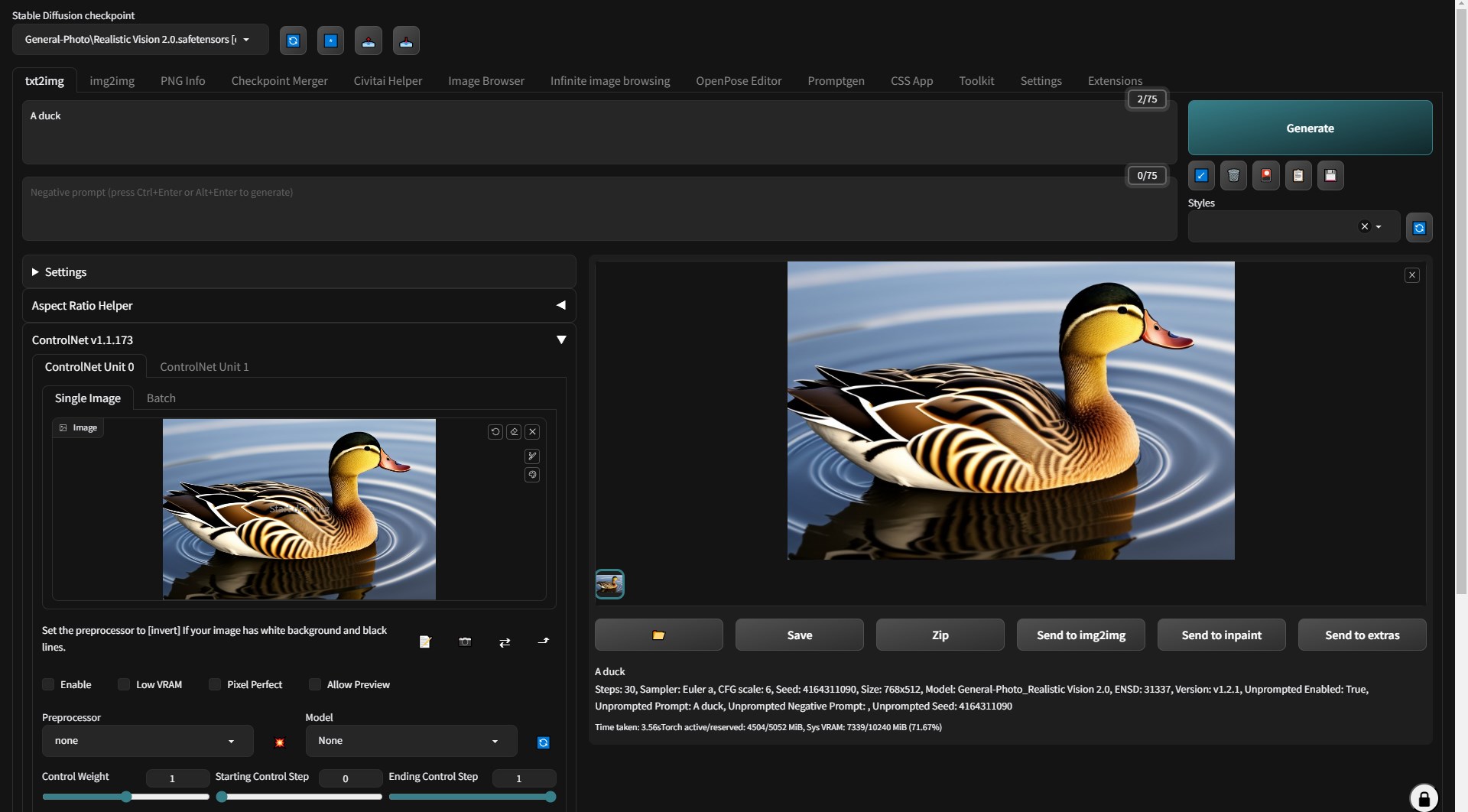Refresh the Stable Diffusion checkpoint list
This screenshot has width=1468, height=812.
293,41
